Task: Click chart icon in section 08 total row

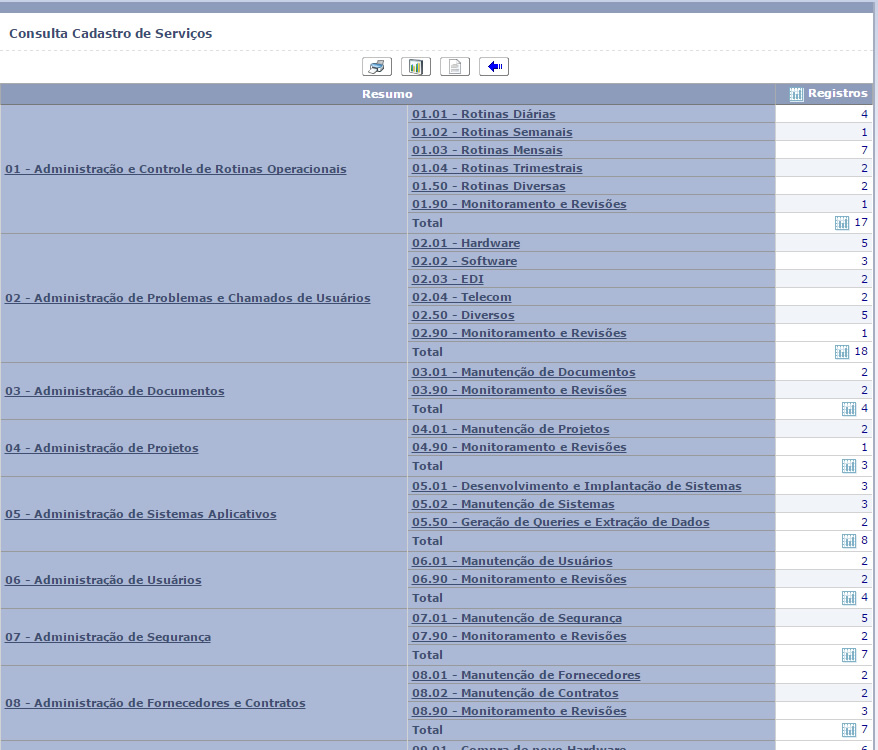Action: point(849,730)
